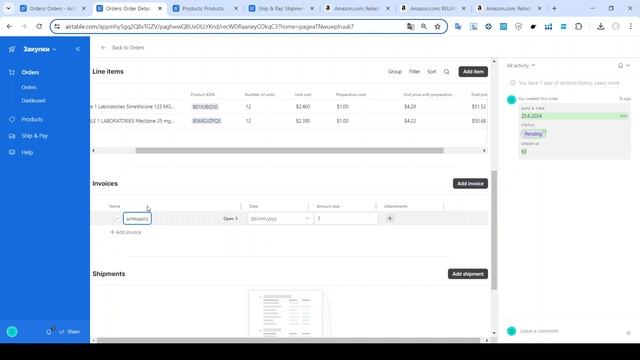Open notifications bell in sidebar

tap(49, 331)
